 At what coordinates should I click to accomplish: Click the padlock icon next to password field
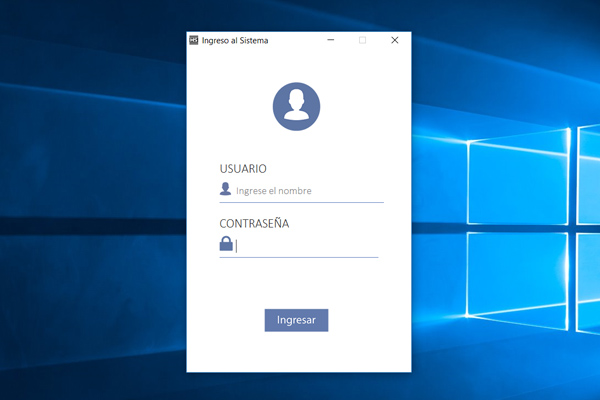click(226, 244)
